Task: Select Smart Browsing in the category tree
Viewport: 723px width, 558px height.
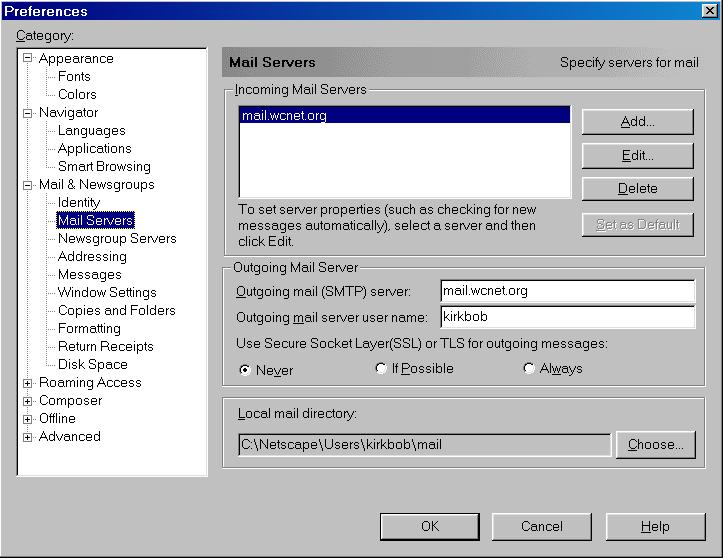Action: pyautogui.click(x=104, y=166)
